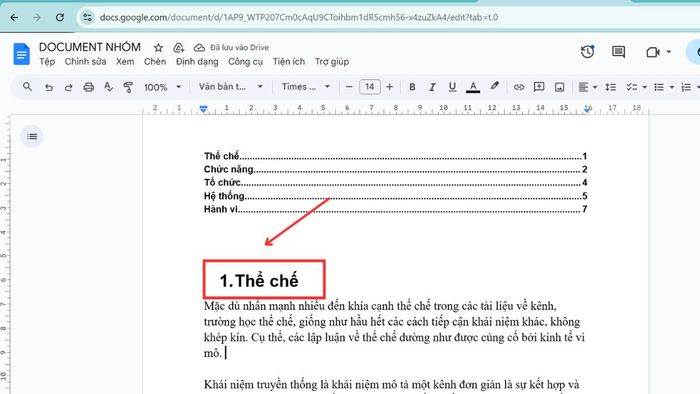Open the Chèn menu

click(154, 62)
